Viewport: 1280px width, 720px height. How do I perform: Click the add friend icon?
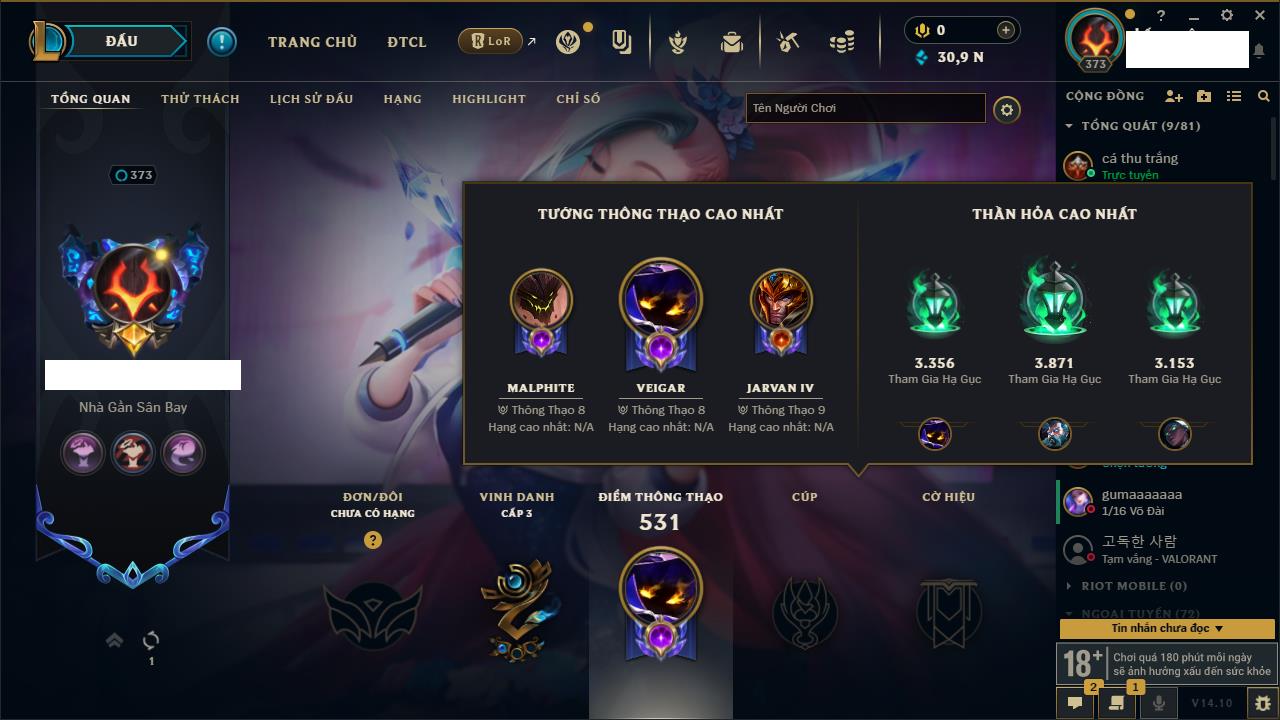click(x=1174, y=96)
